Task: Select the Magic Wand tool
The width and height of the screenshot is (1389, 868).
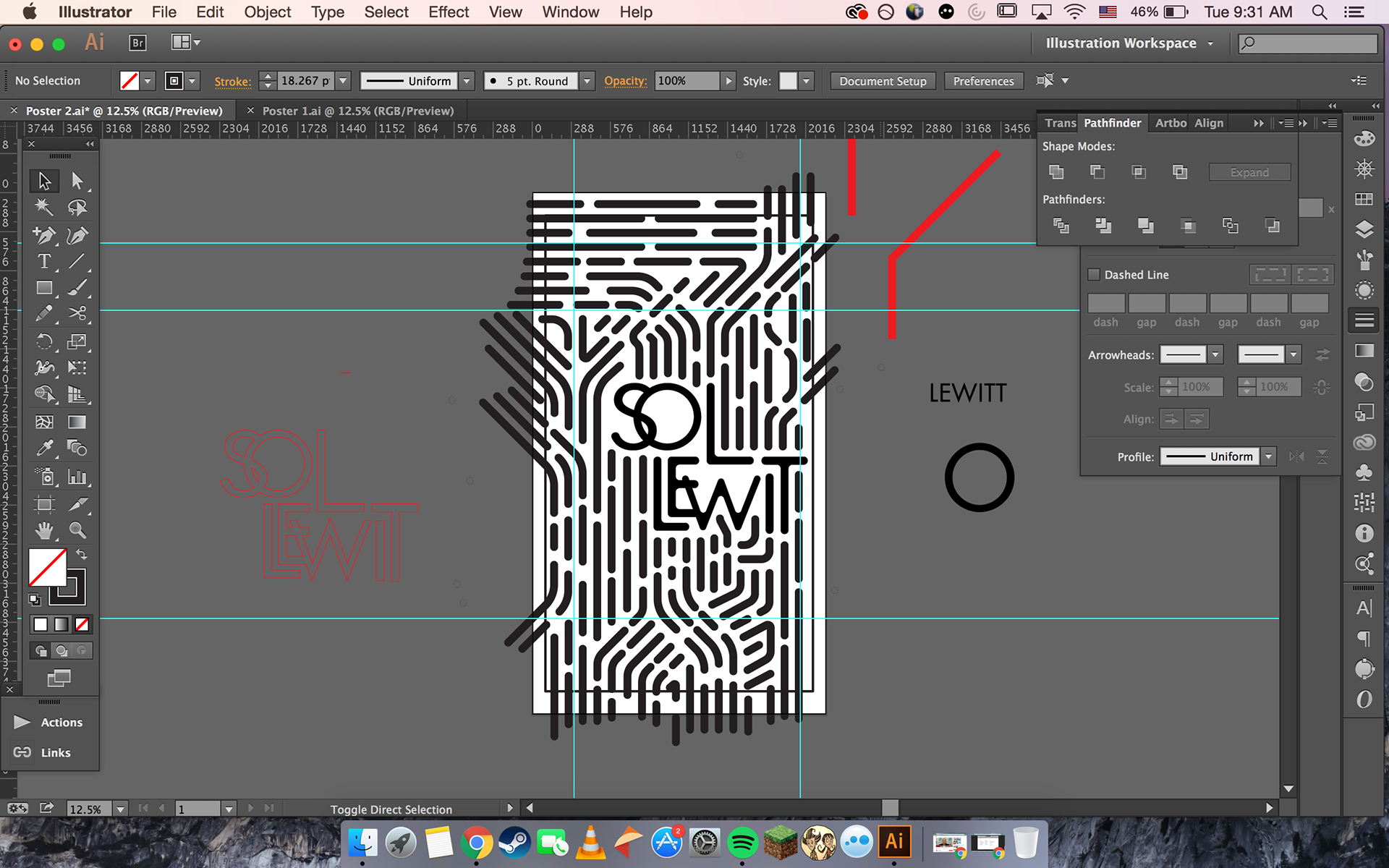Action: tap(44, 208)
